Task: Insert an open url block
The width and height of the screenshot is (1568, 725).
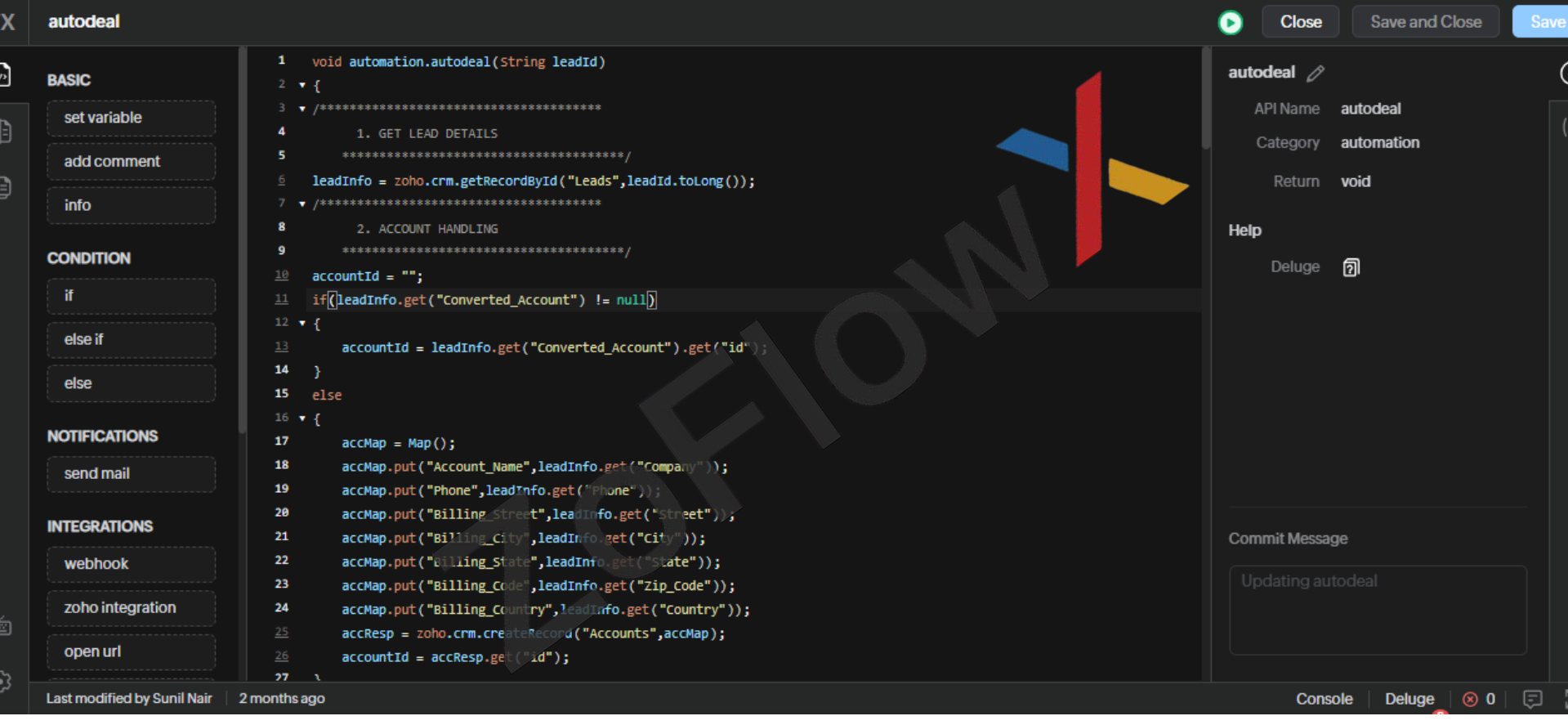Action: (132, 652)
